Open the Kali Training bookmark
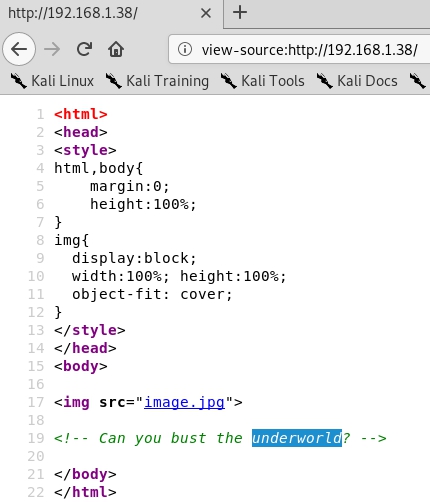430x502 pixels. pos(157,81)
